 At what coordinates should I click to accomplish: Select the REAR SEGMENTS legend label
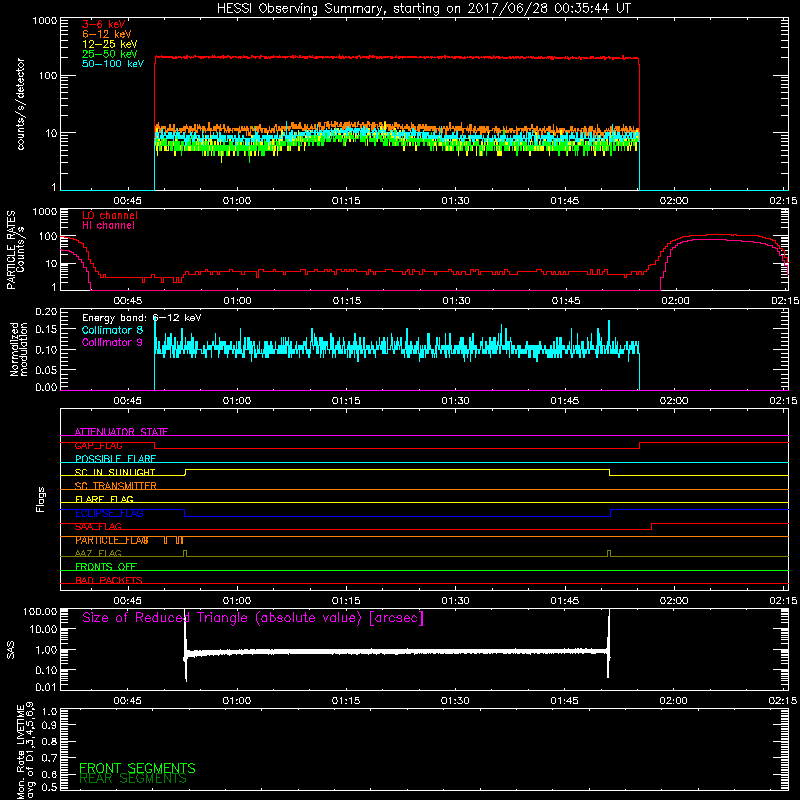tap(133, 779)
